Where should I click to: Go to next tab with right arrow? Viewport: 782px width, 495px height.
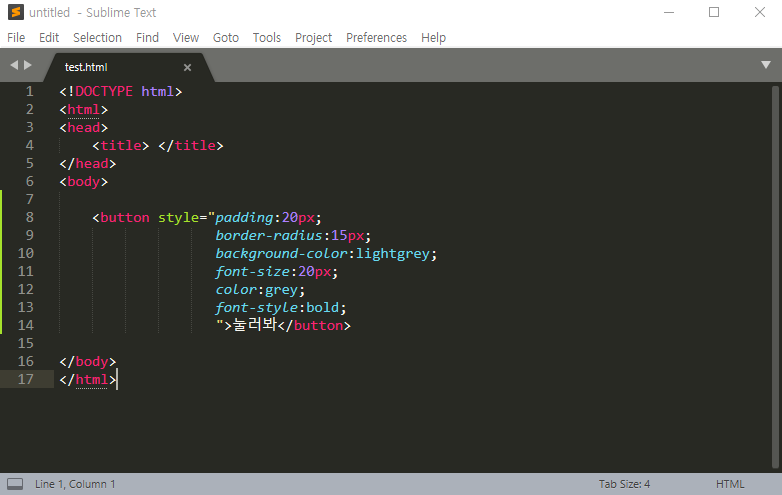coord(28,65)
